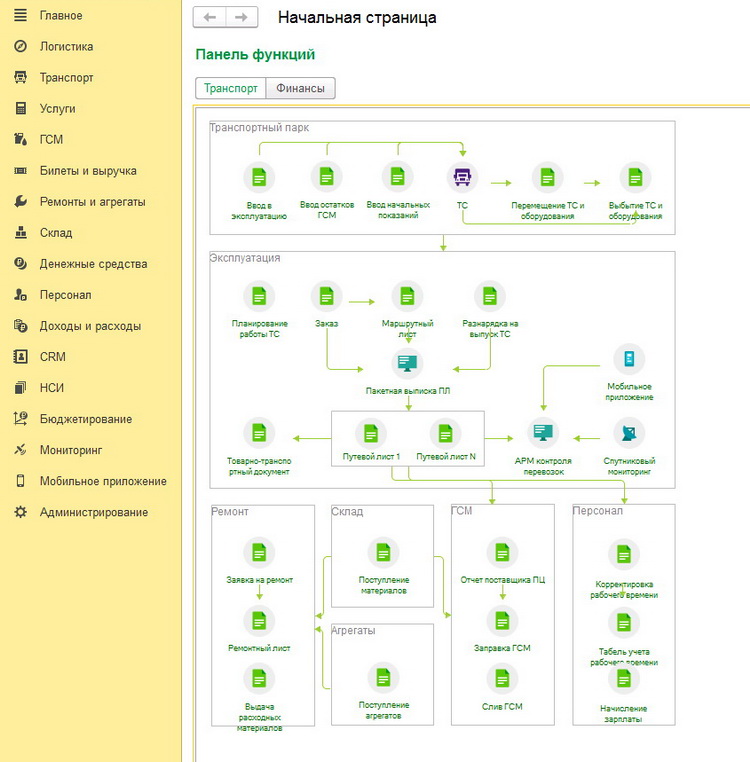Select the Транспорт tab
This screenshot has height=762, width=750.
tap(231, 88)
